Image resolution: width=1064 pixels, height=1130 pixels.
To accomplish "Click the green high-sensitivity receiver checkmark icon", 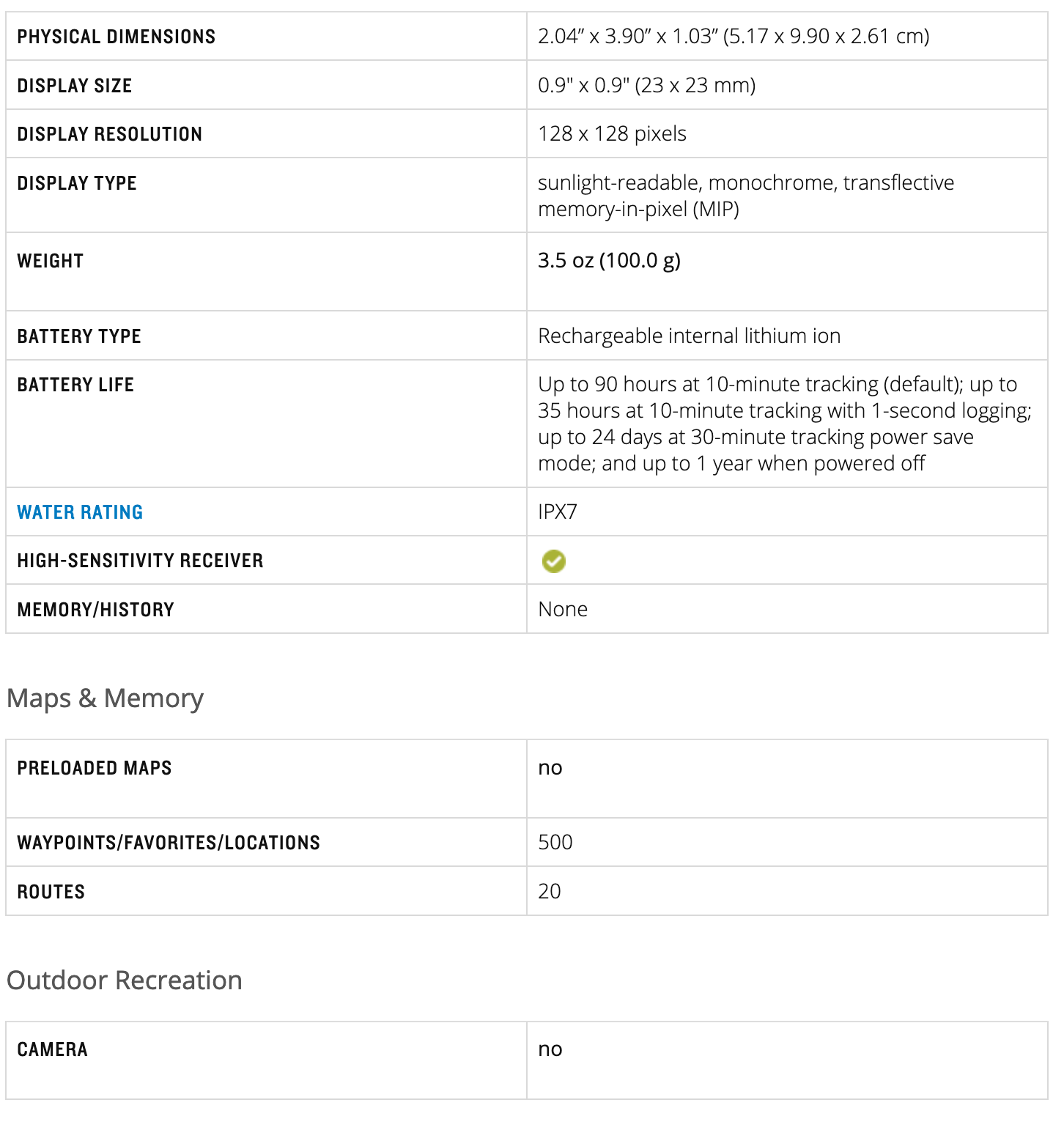I will click(x=553, y=561).
